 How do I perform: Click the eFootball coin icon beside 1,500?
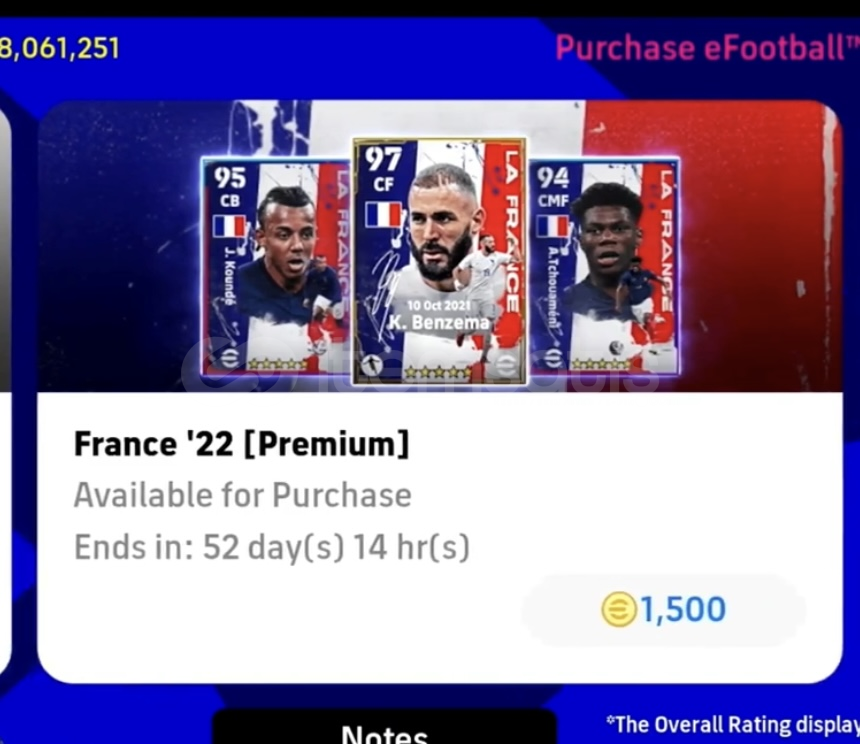click(619, 610)
